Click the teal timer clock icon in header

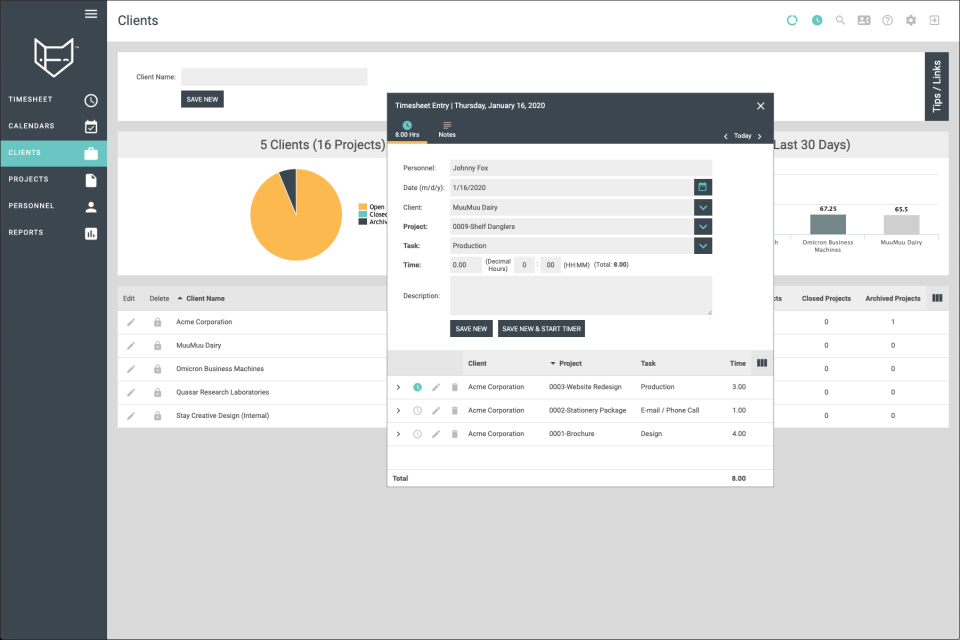click(x=817, y=20)
